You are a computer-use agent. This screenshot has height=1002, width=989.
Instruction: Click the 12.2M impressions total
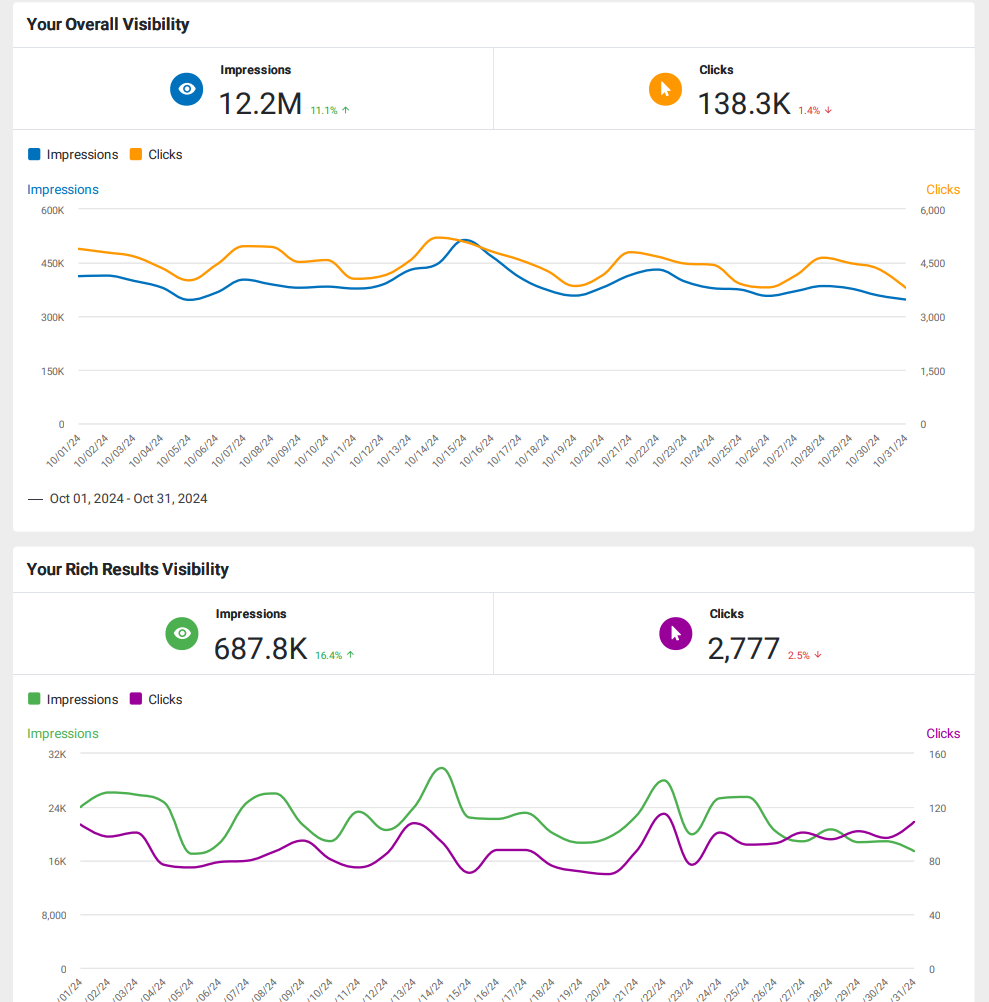click(260, 104)
